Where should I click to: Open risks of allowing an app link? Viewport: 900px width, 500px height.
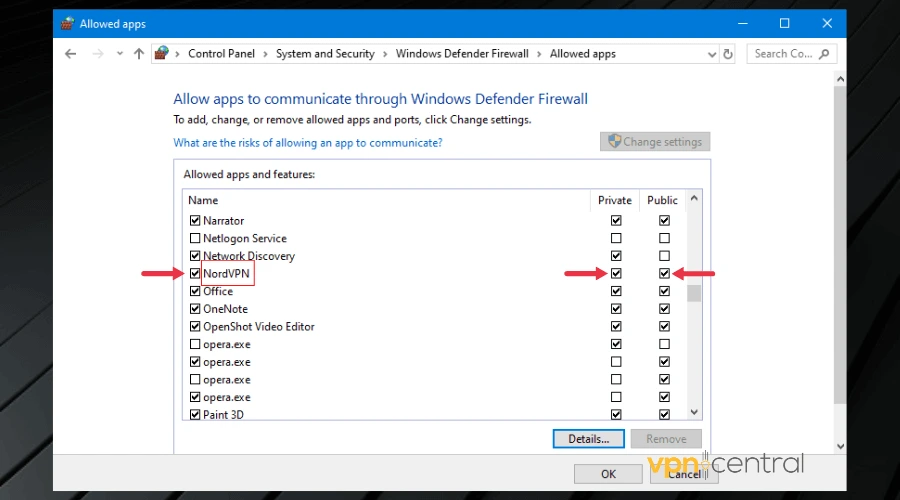pos(308,143)
